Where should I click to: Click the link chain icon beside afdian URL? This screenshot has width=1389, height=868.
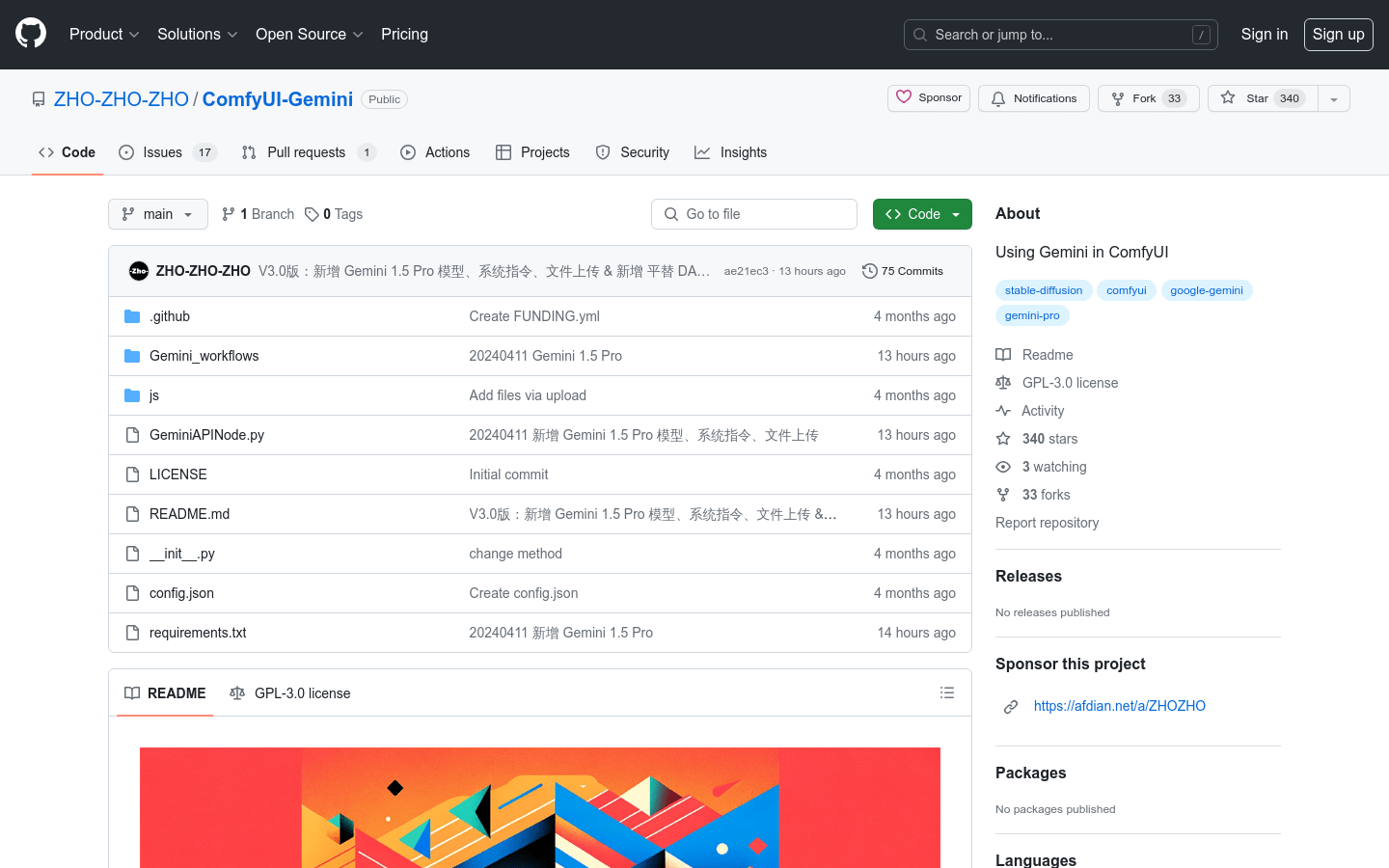tap(1011, 707)
